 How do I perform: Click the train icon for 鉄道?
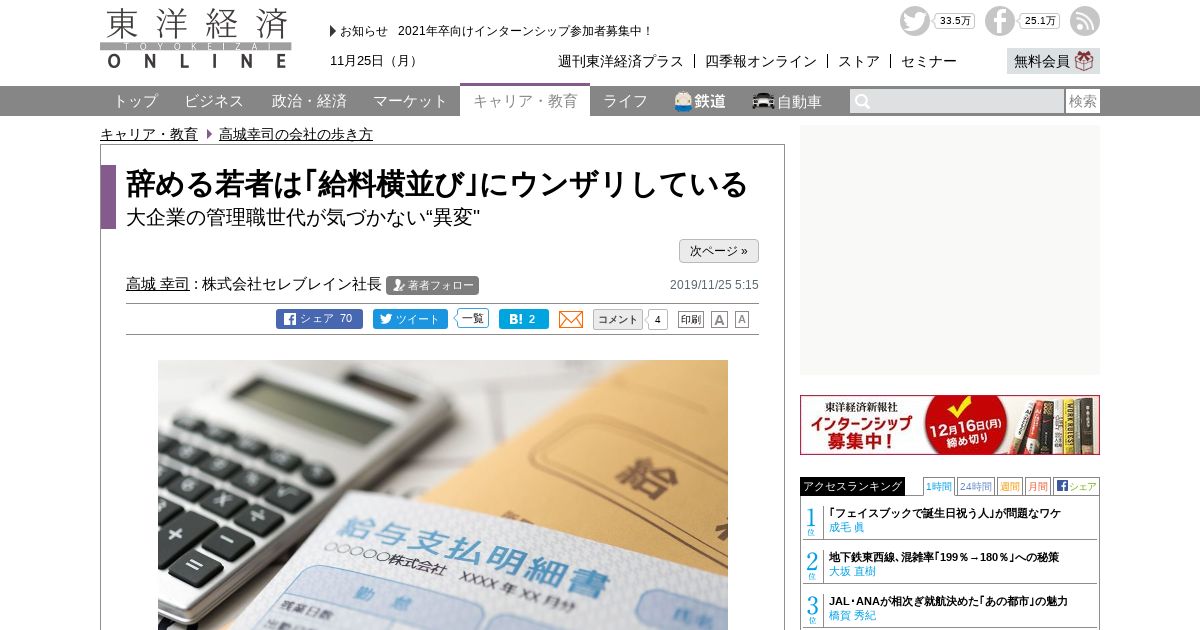684,101
